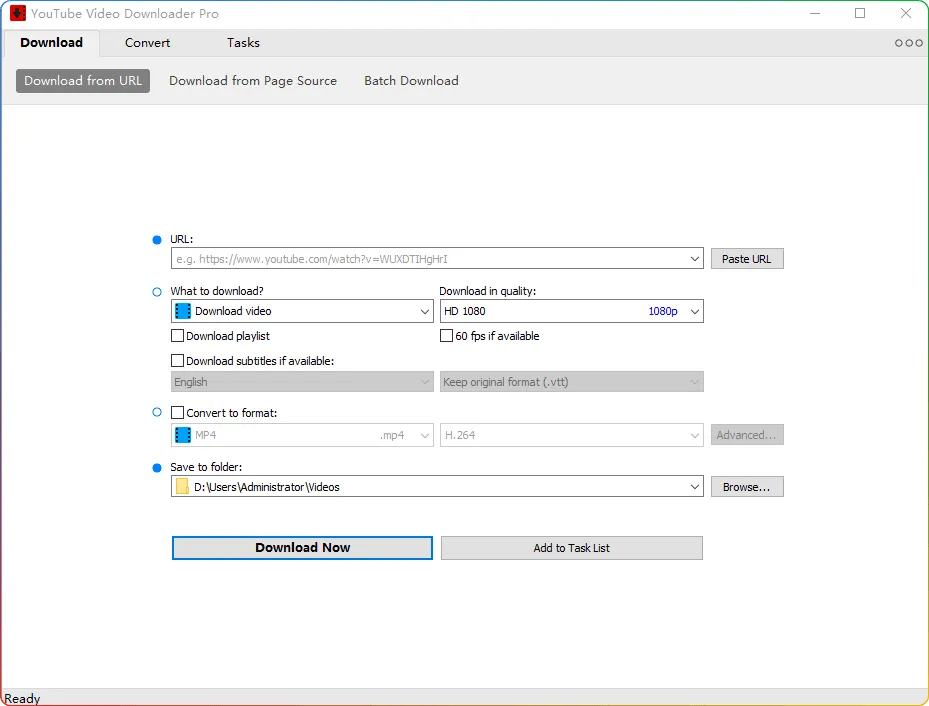Viewport: 929px width, 706px height.
Task: Minimize the YouTube Video Downloader Pro window
Action: click(x=815, y=13)
